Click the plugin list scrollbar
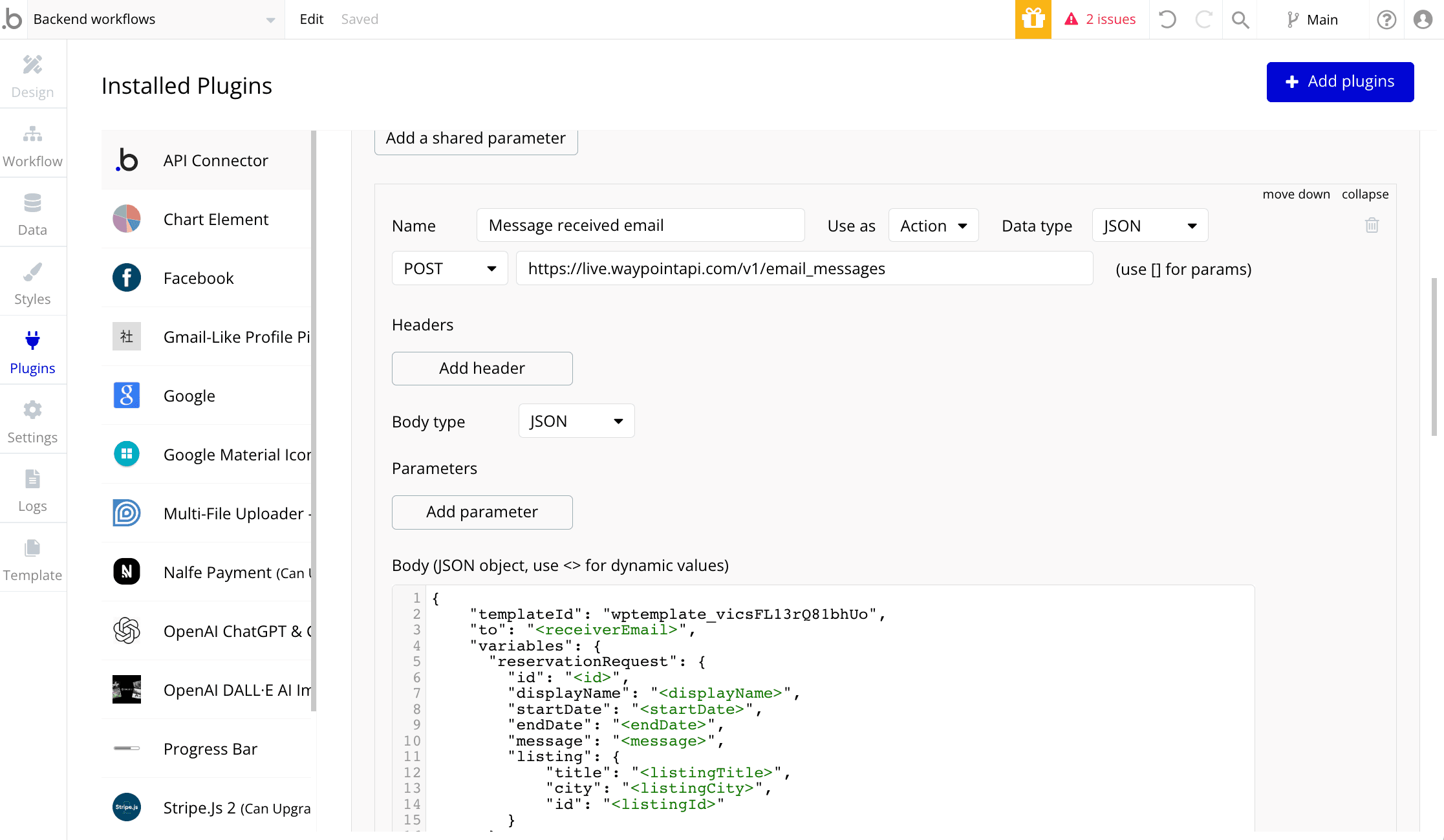The width and height of the screenshot is (1444, 840). (314, 420)
